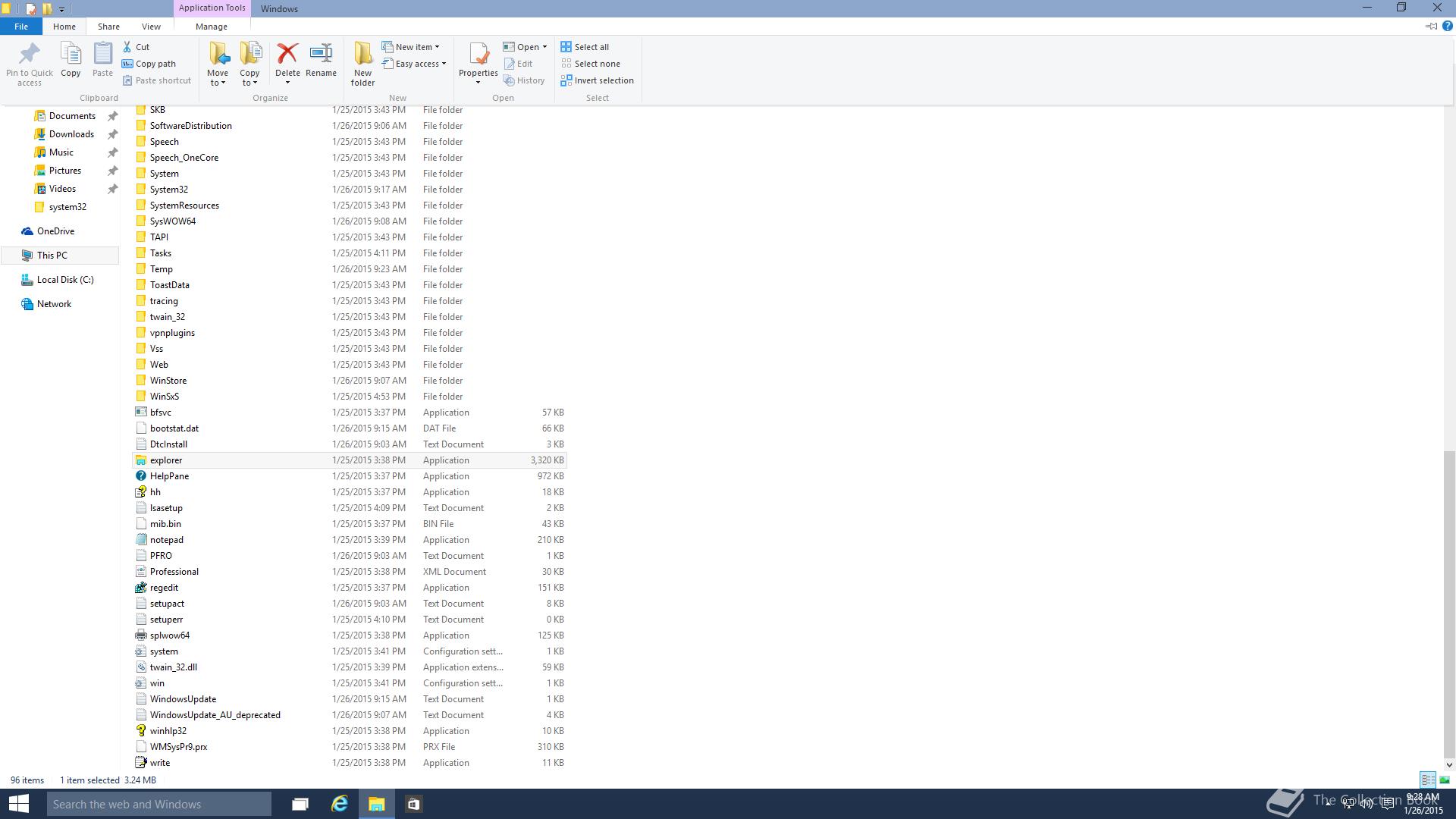This screenshot has height=819, width=1456.
Task: Launch Internet Explorer from taskbar
Action: pyautogui.click(x=339, y=804)
